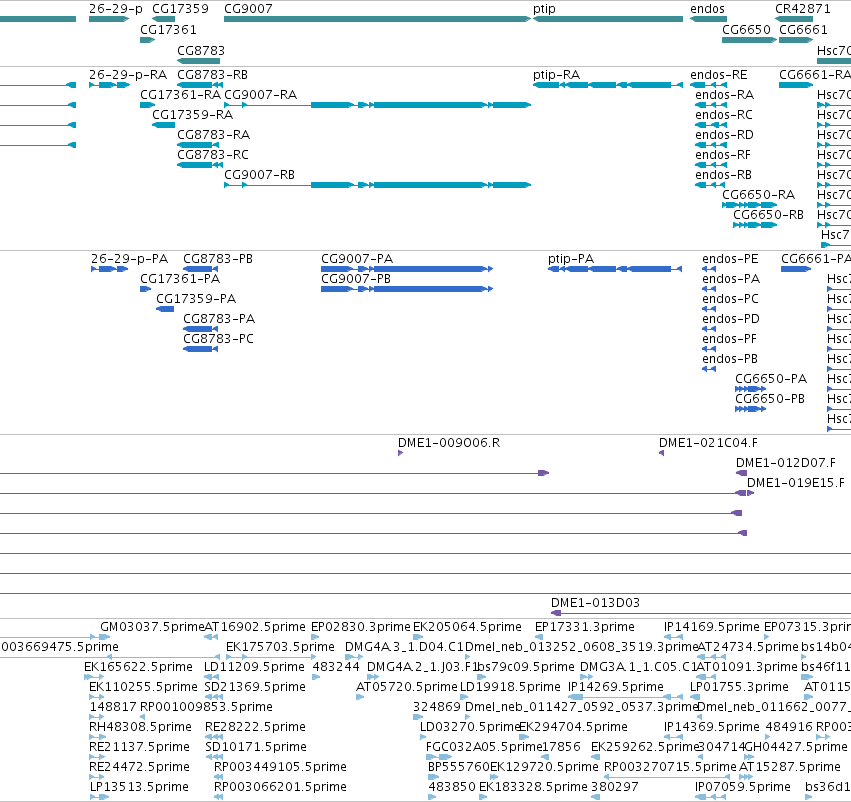Click protein label 26-29-p-PA

(x=130, y=259)
